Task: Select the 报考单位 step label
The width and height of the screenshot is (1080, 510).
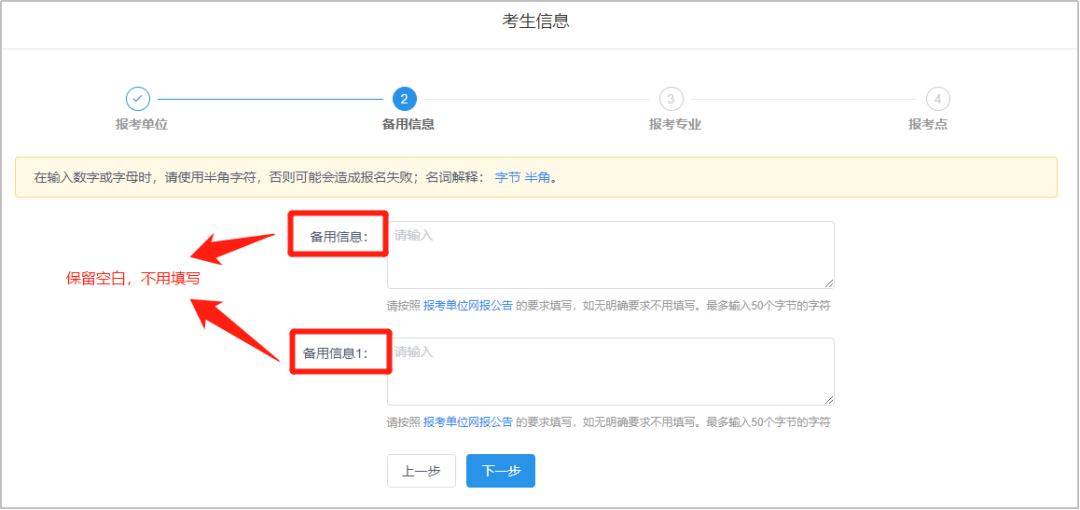Action: point(141,125)
